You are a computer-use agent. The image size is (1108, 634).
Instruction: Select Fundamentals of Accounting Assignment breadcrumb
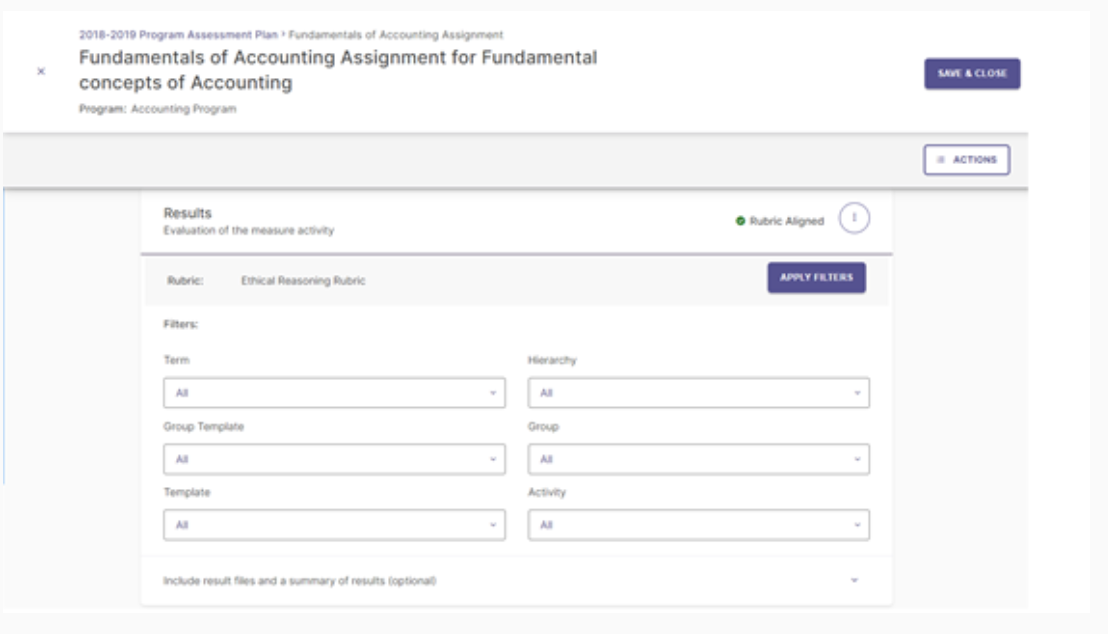coord(395,35)
